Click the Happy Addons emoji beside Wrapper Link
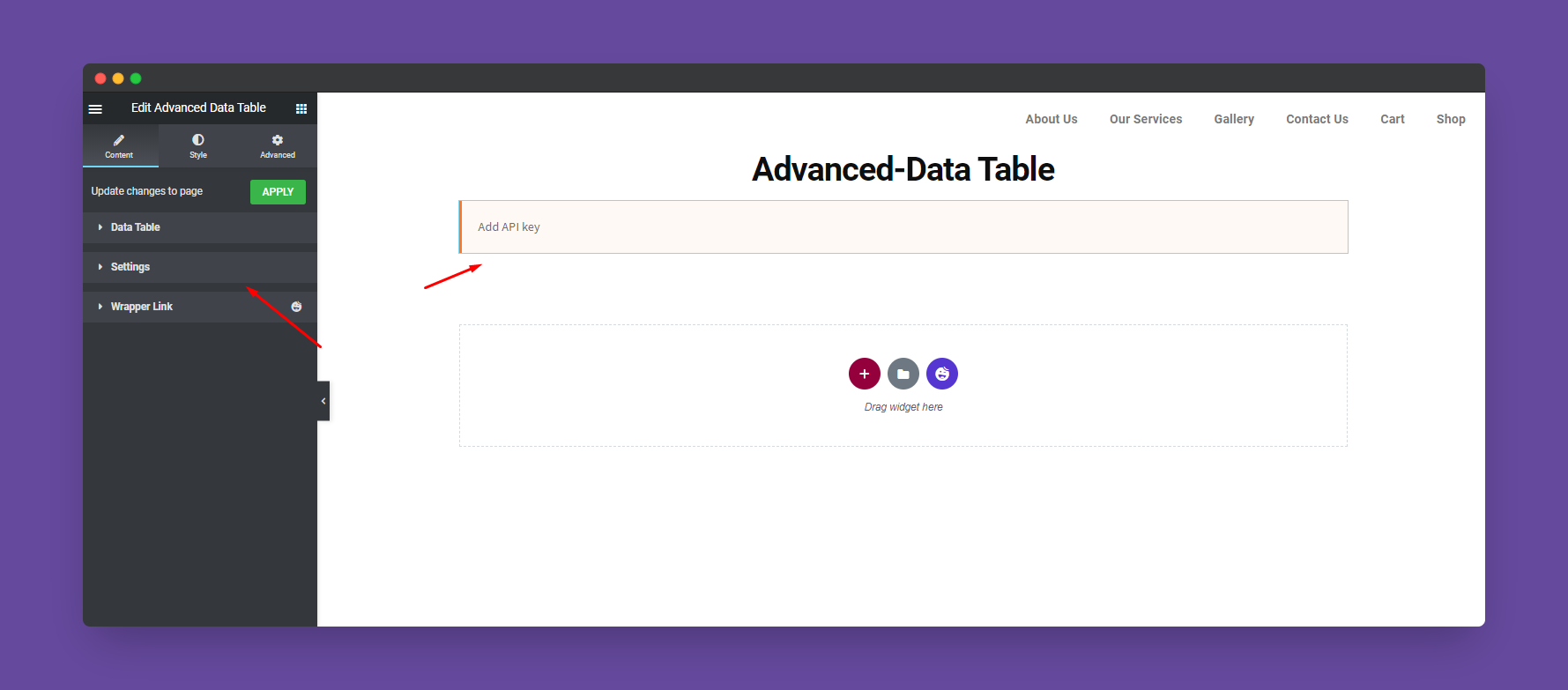The image size is (1568, 690). (x=296, y=306)
